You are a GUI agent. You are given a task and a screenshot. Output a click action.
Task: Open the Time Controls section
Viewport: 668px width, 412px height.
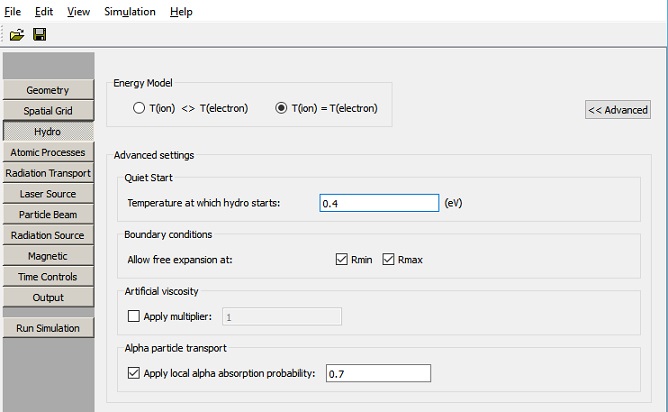click(x=48, y=277)
